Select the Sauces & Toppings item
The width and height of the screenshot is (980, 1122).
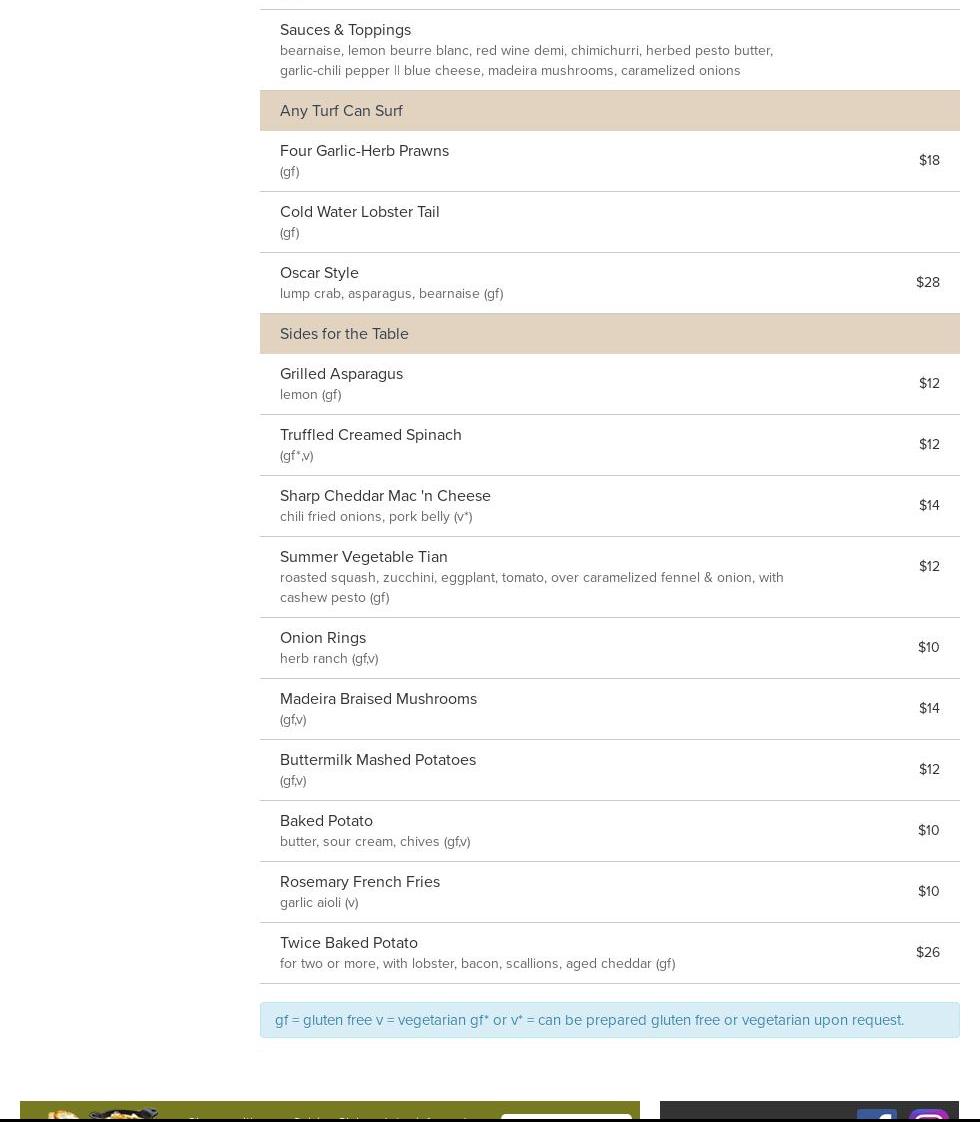tap(345, 30)
